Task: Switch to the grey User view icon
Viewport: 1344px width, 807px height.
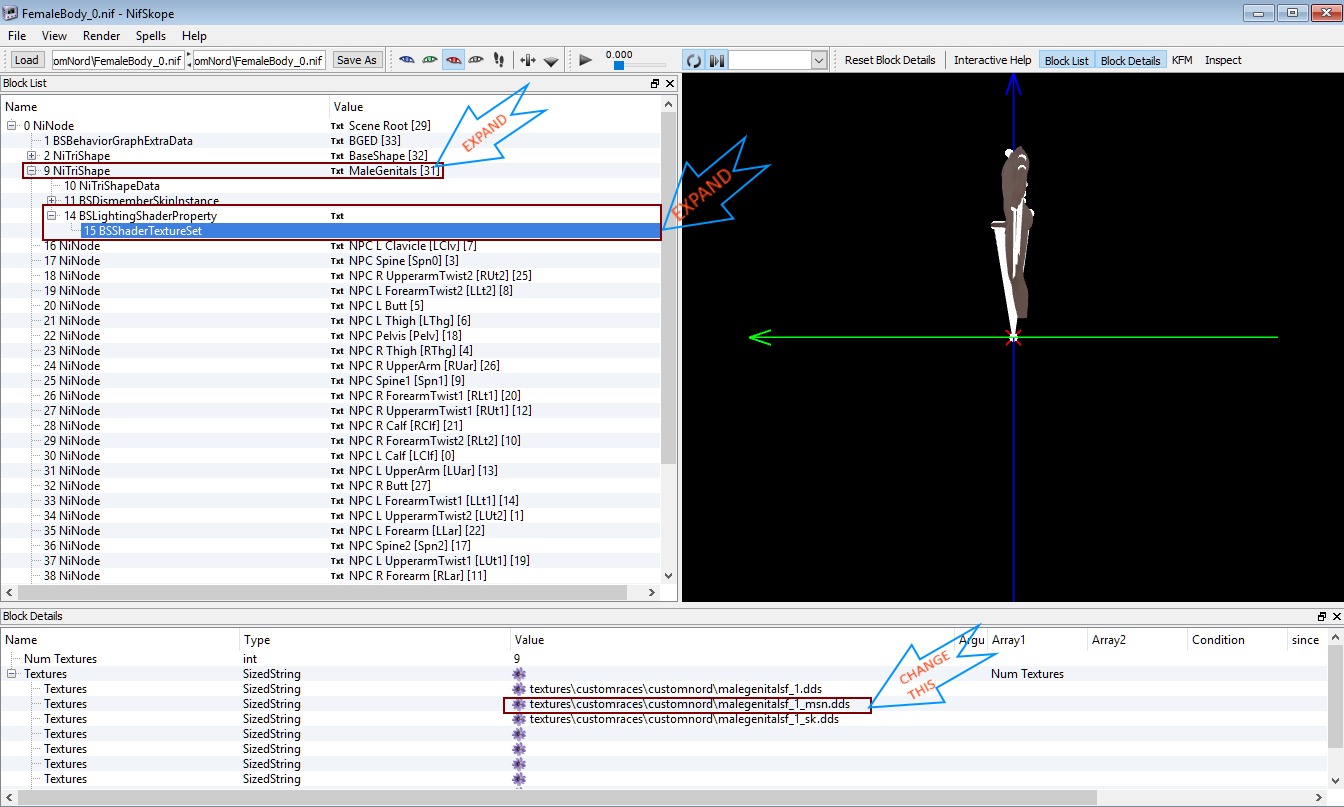Action: 477,60
